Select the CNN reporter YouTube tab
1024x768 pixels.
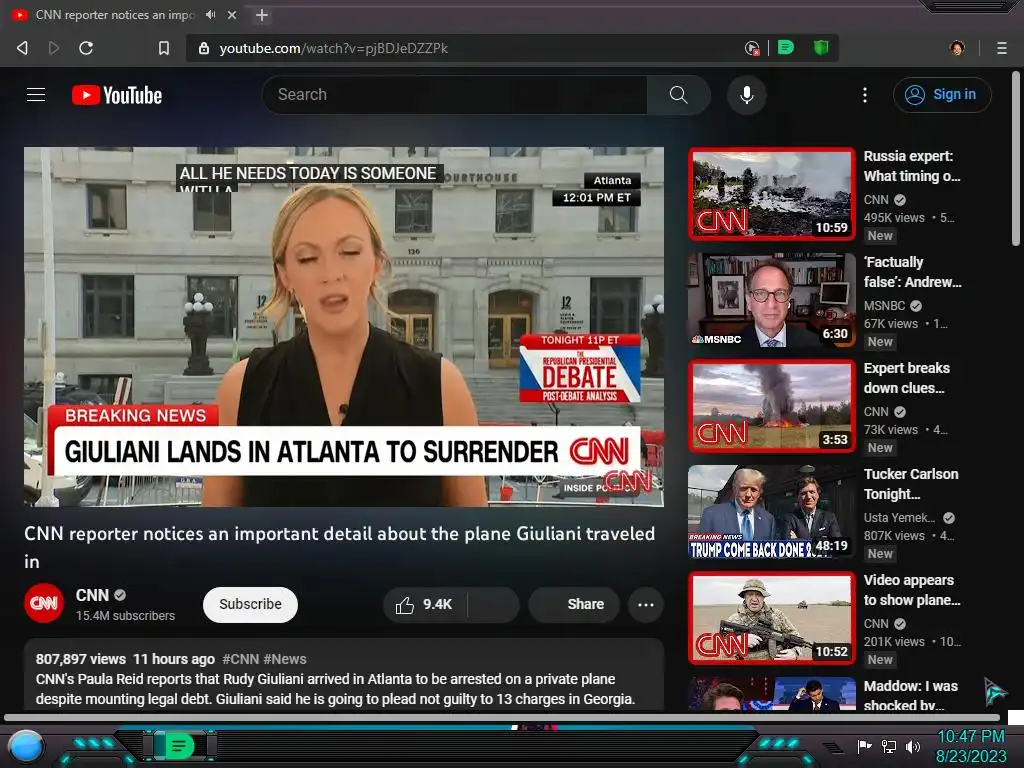click(114, 14)
